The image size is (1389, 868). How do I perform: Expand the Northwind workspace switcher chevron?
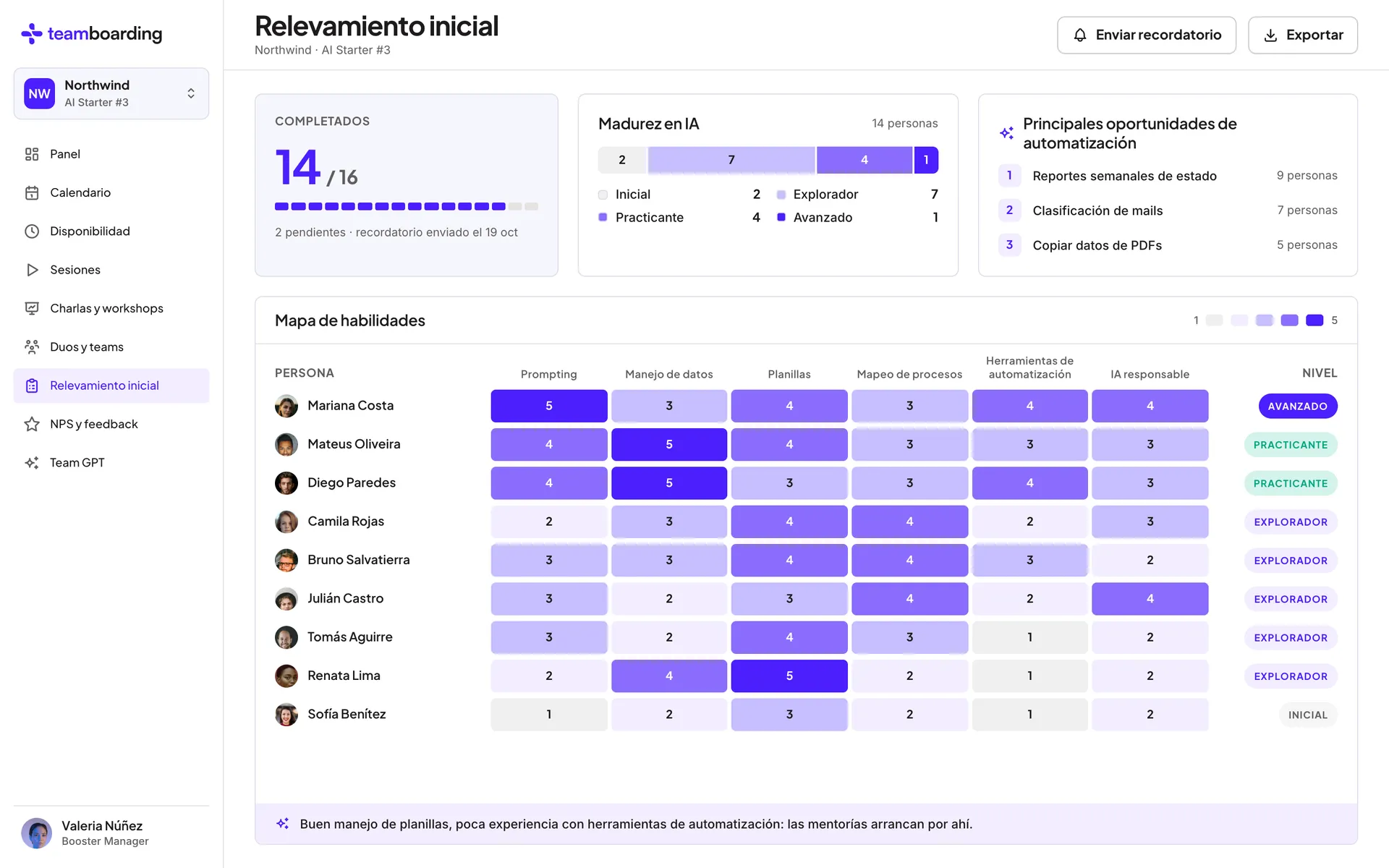(191, 93)
